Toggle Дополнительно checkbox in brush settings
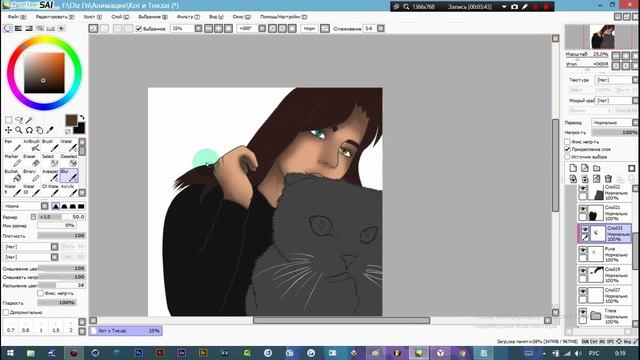This screenshot has width=640, height=360. 6,312
